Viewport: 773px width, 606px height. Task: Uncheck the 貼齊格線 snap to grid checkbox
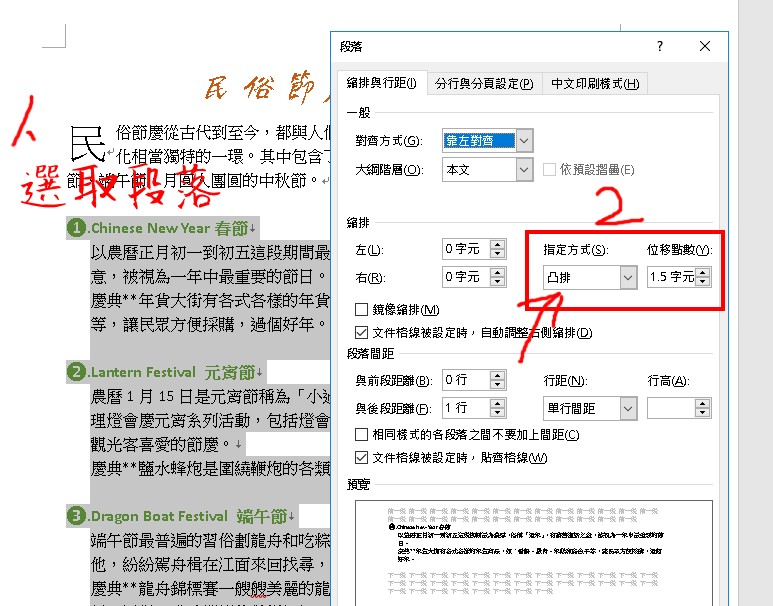(362, 458)
